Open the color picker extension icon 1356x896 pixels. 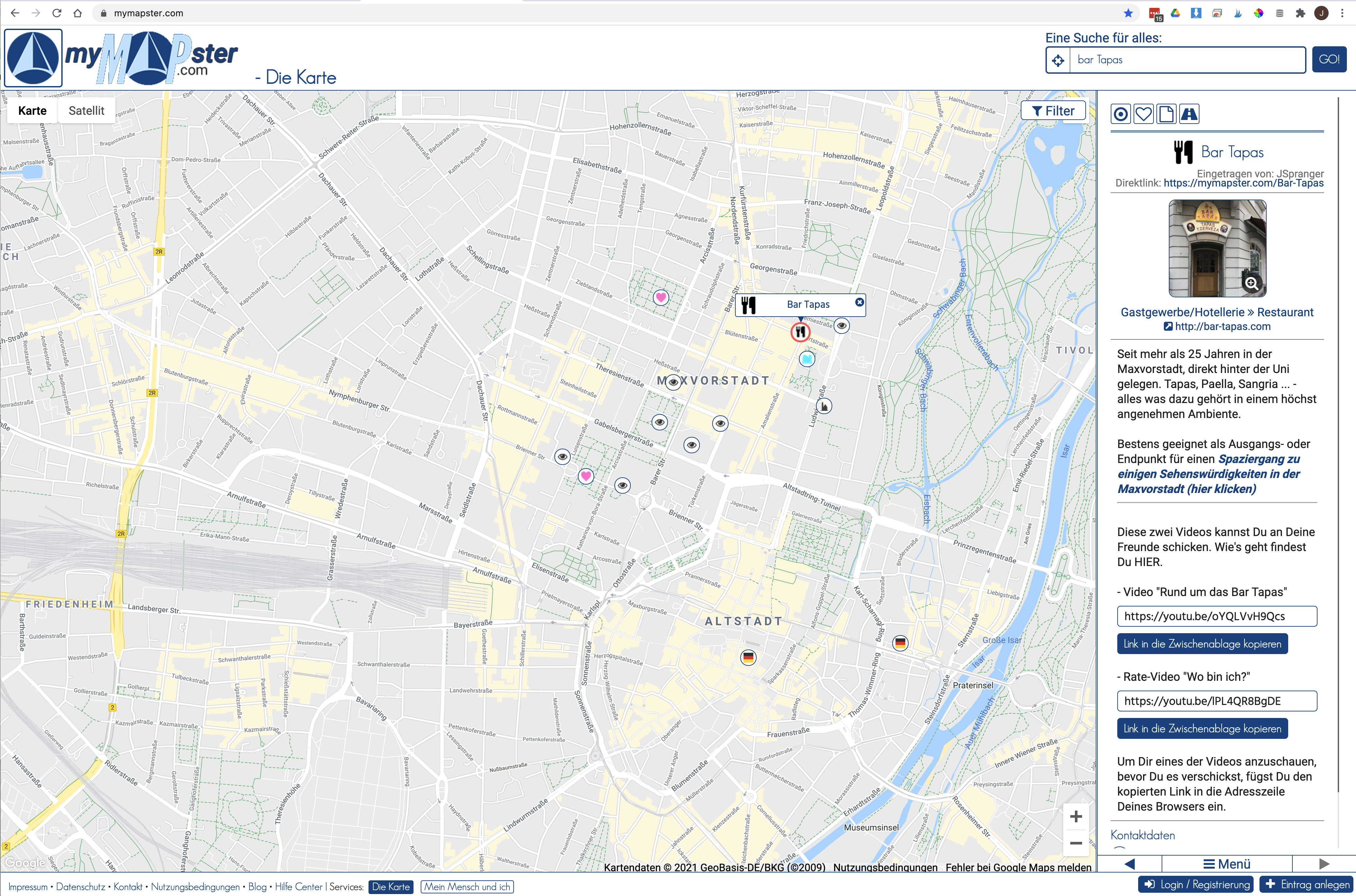click(1259, 13)
